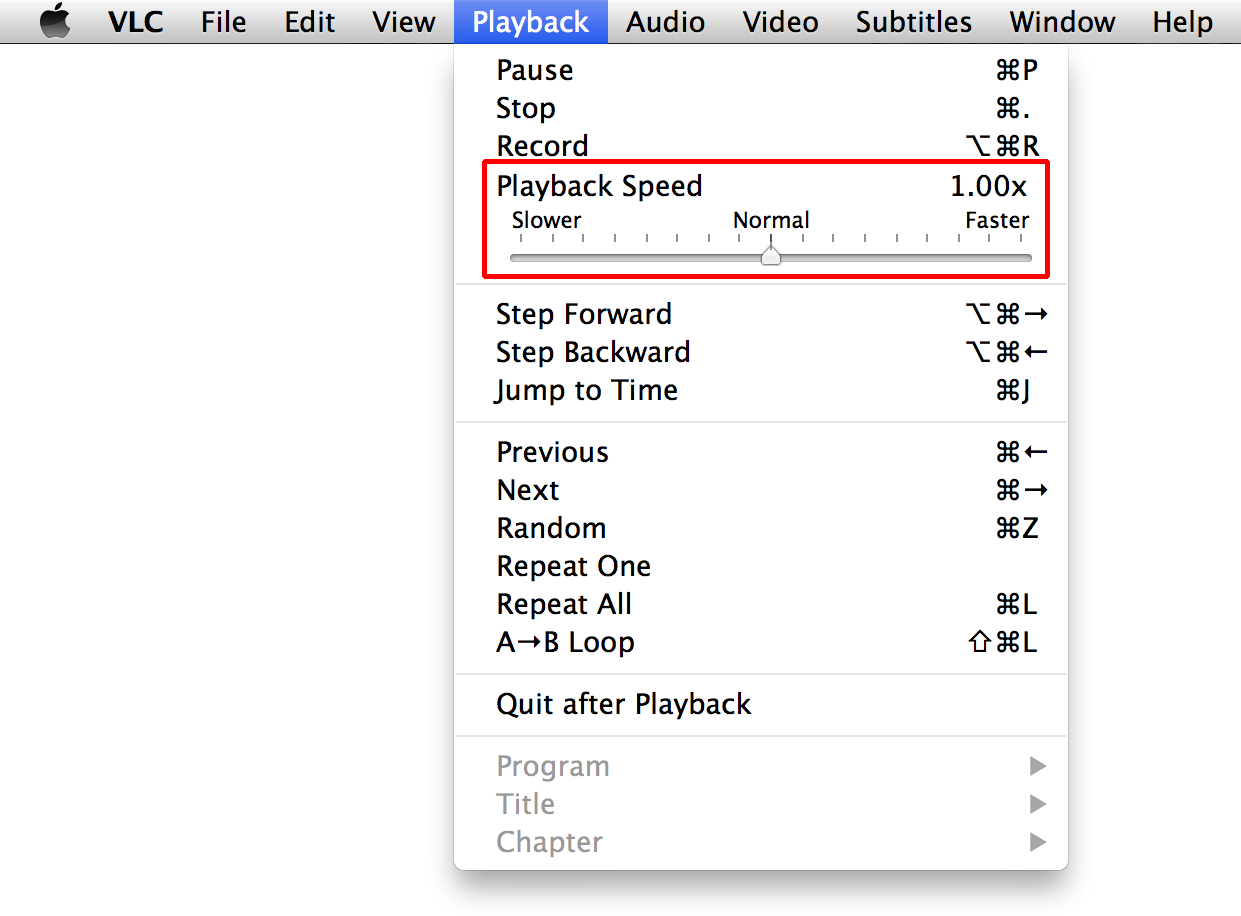This screenshot has height=916, width=1241.
Task: Open the Video menu
Action: coord(779,21)
